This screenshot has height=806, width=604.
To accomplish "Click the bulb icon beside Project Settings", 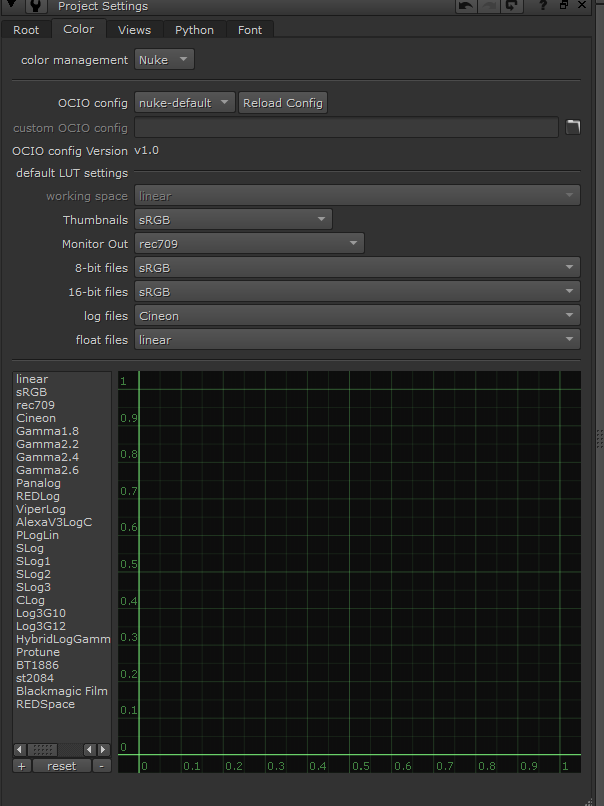I will [34, 7].
